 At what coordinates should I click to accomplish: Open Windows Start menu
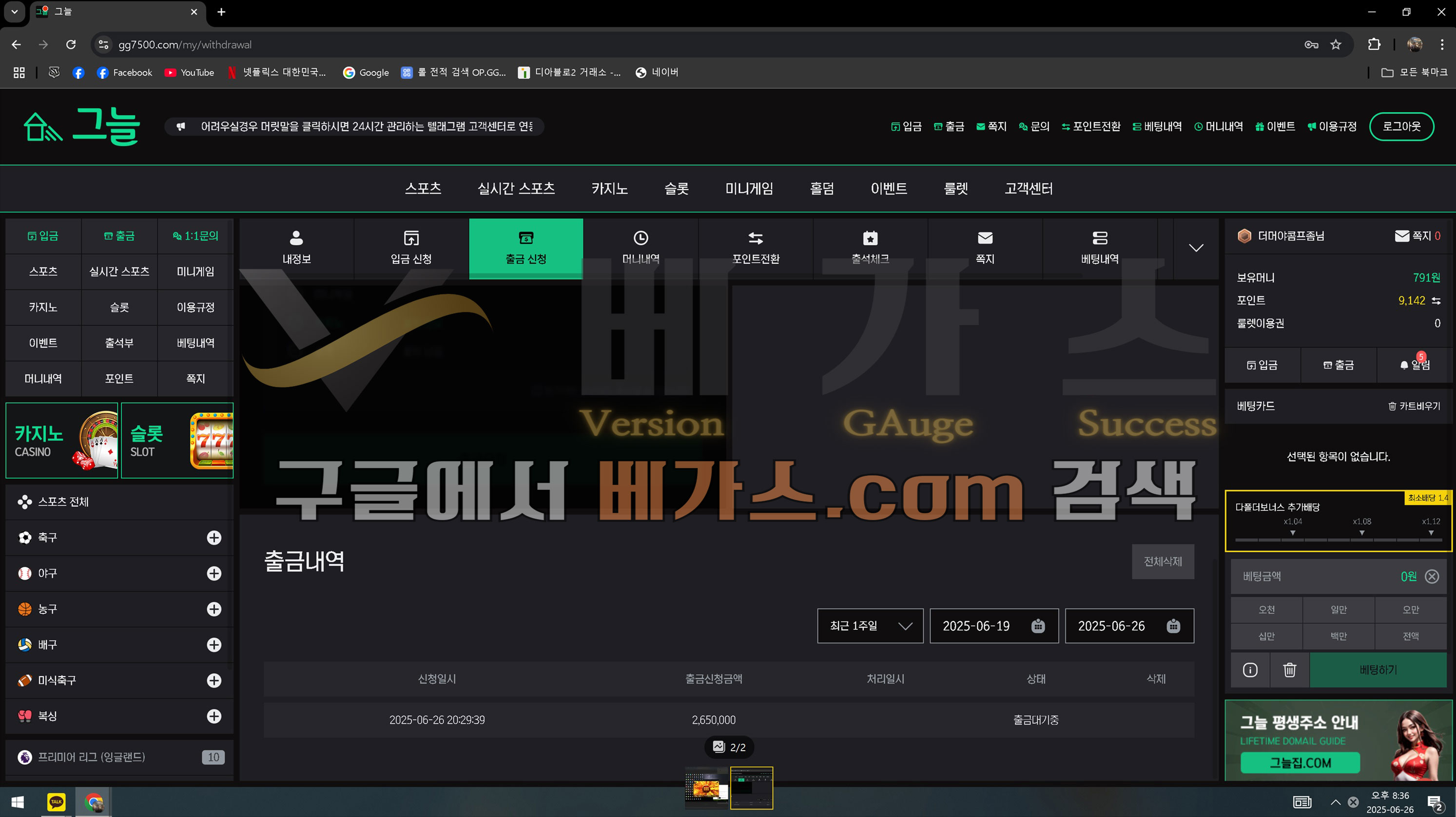pos(18,801)
